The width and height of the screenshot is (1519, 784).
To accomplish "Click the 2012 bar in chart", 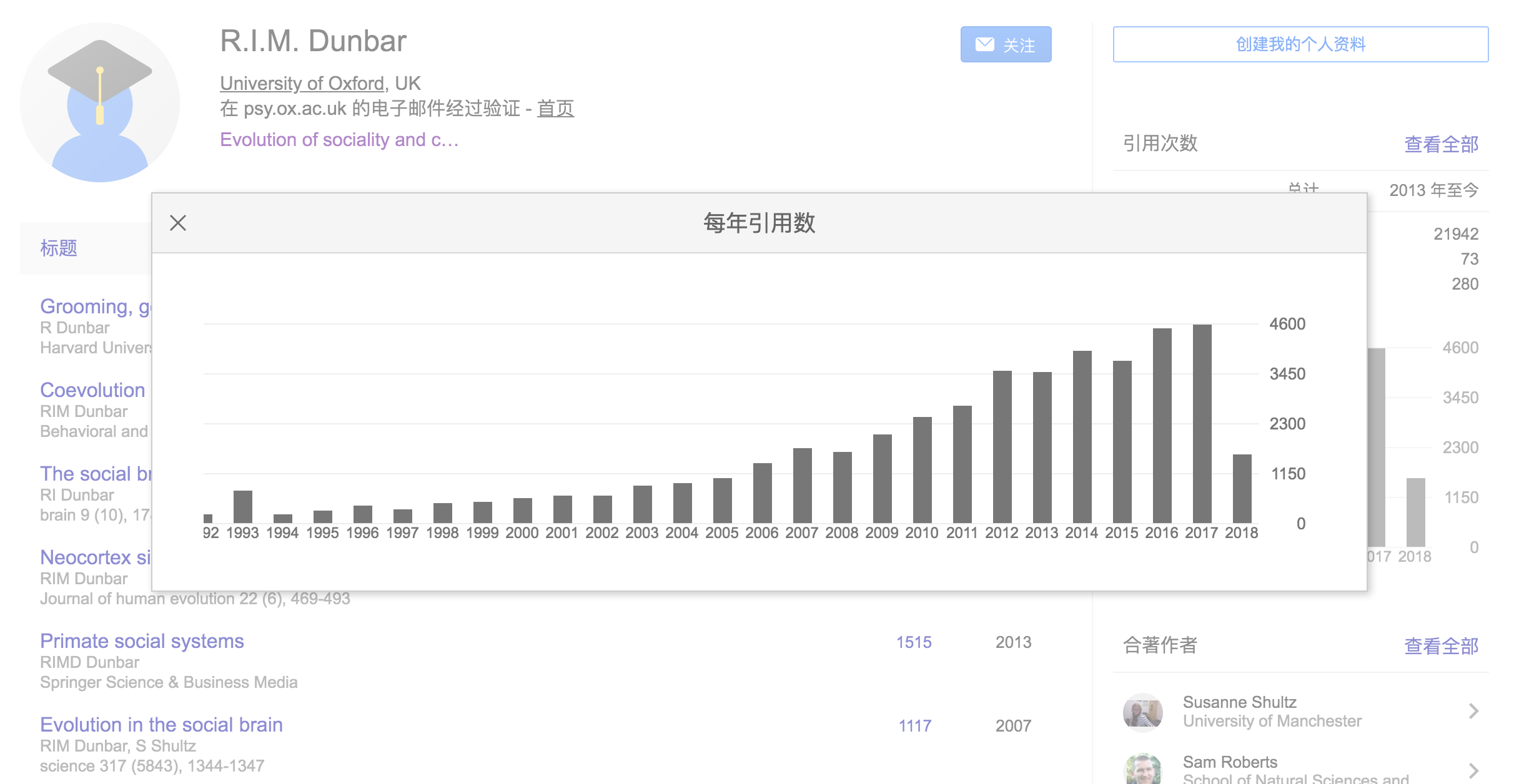I will pyautogui.click(x=1002, y=446).
